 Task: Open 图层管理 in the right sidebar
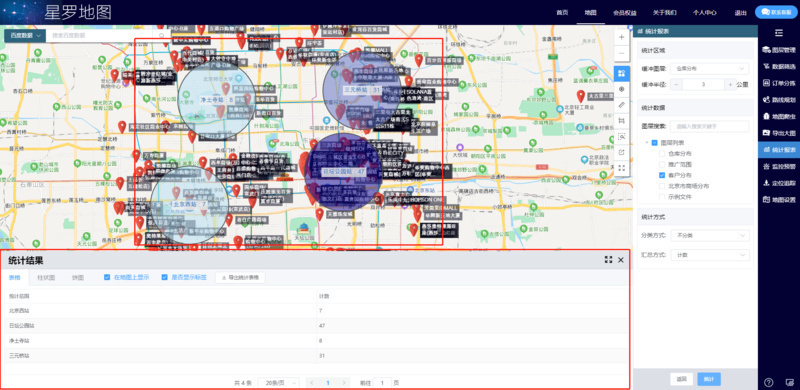[779, 50]
